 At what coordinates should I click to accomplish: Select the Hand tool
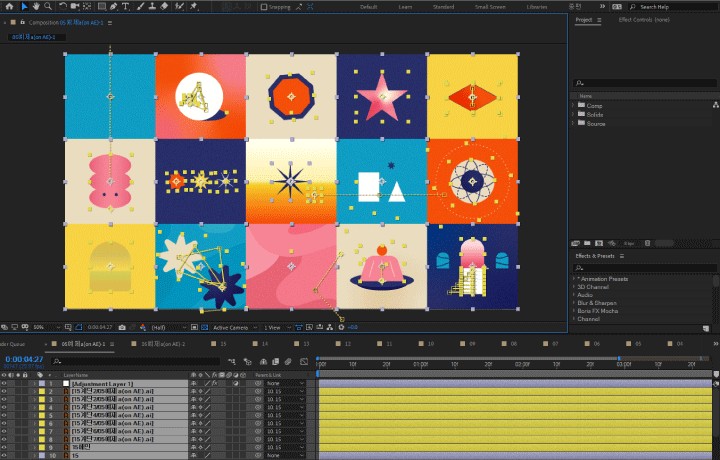[x=36, y=6]
